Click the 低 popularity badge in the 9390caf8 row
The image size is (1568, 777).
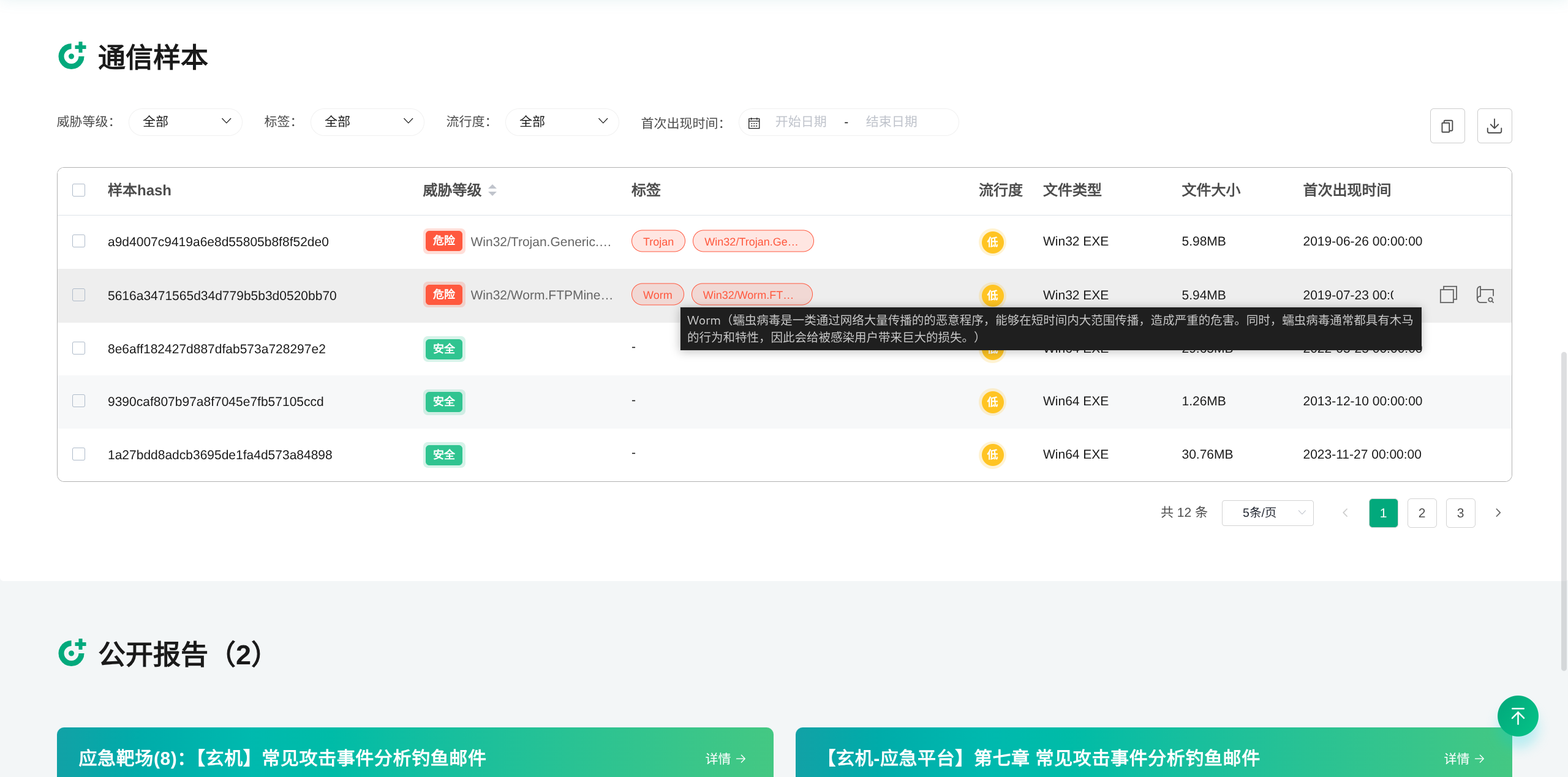click(992, 402)
